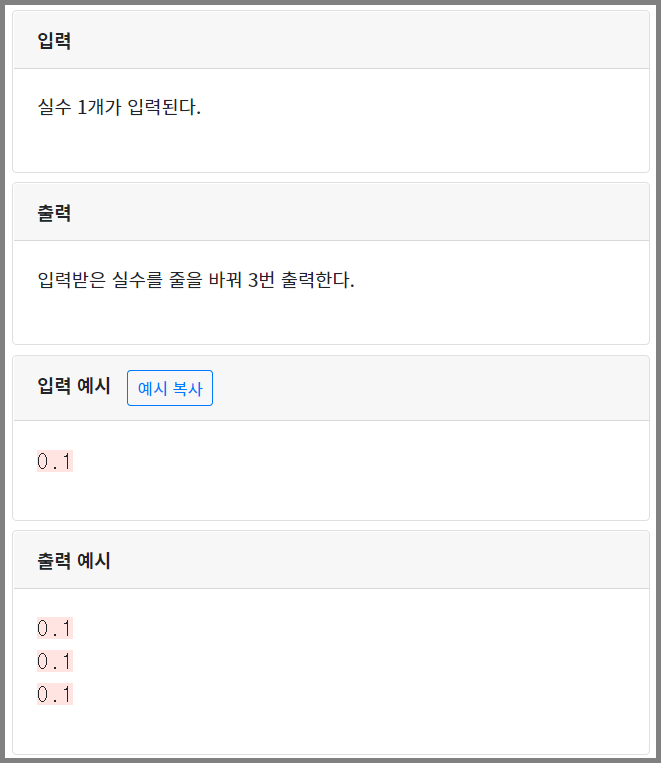
Task: Click the third 0.1 line in 출력 예시
Action: coord(55,694)
